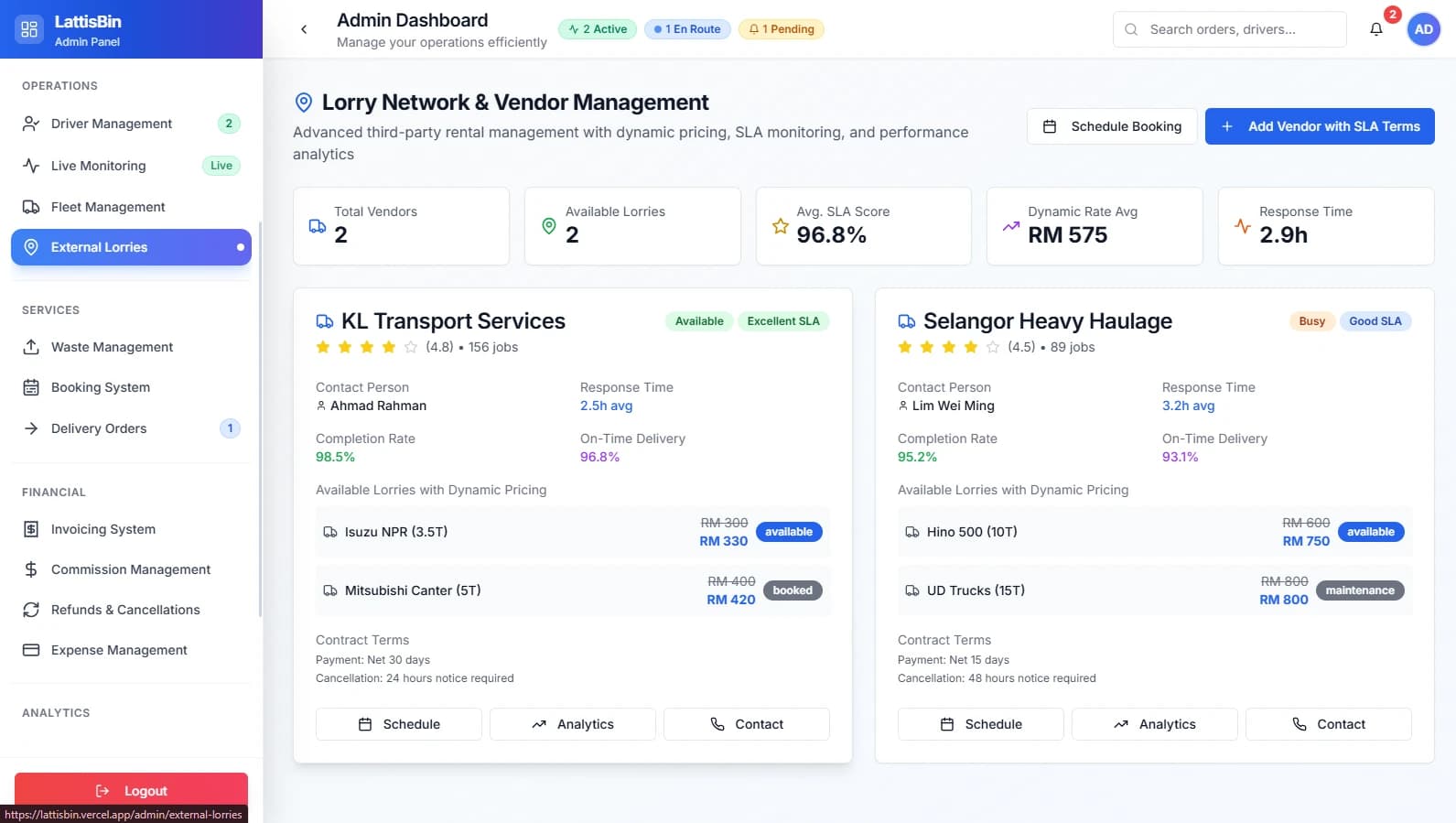
Task: Contact Selangor Heavy Haulage vendor
Action: coord(1328,724)
